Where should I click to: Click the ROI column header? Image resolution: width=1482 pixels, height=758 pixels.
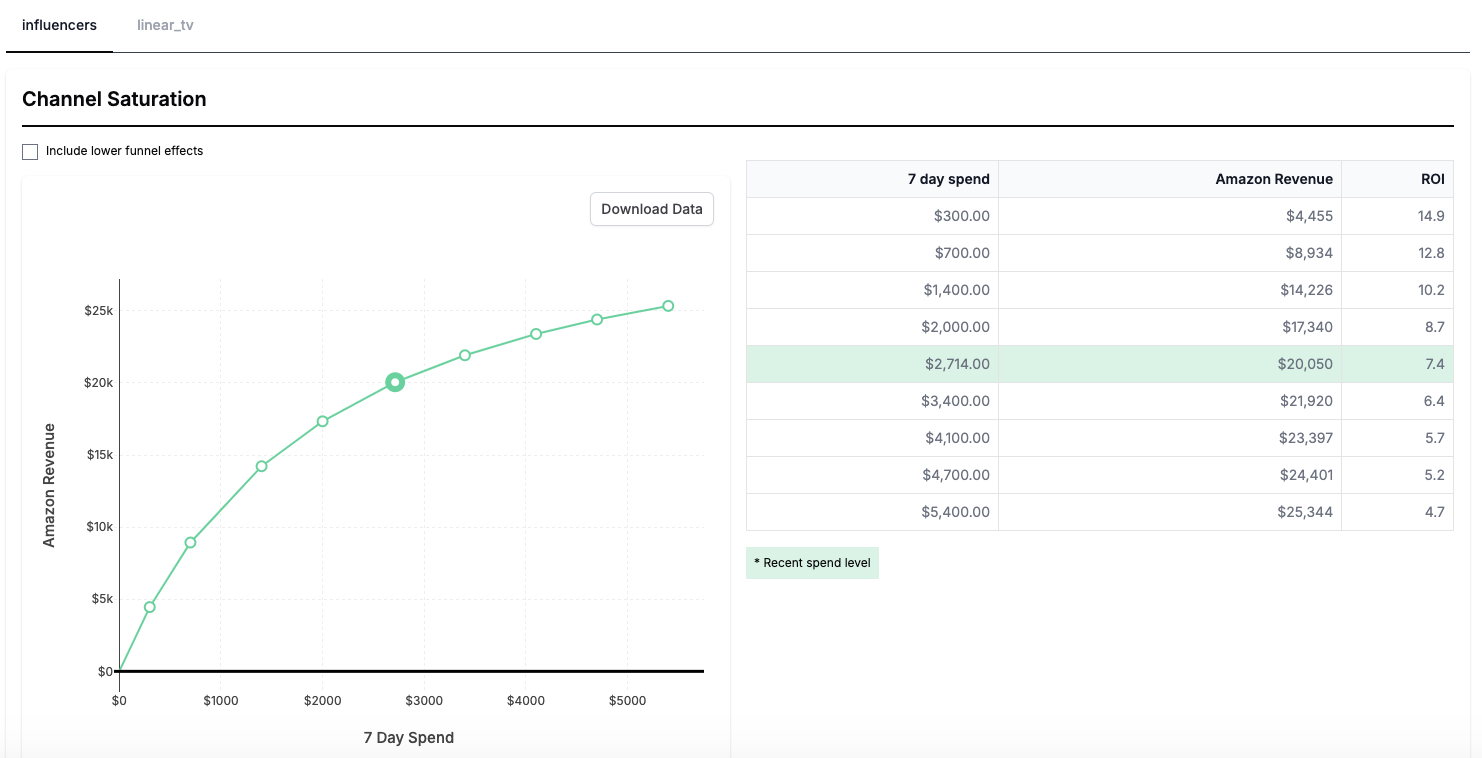1432,179
